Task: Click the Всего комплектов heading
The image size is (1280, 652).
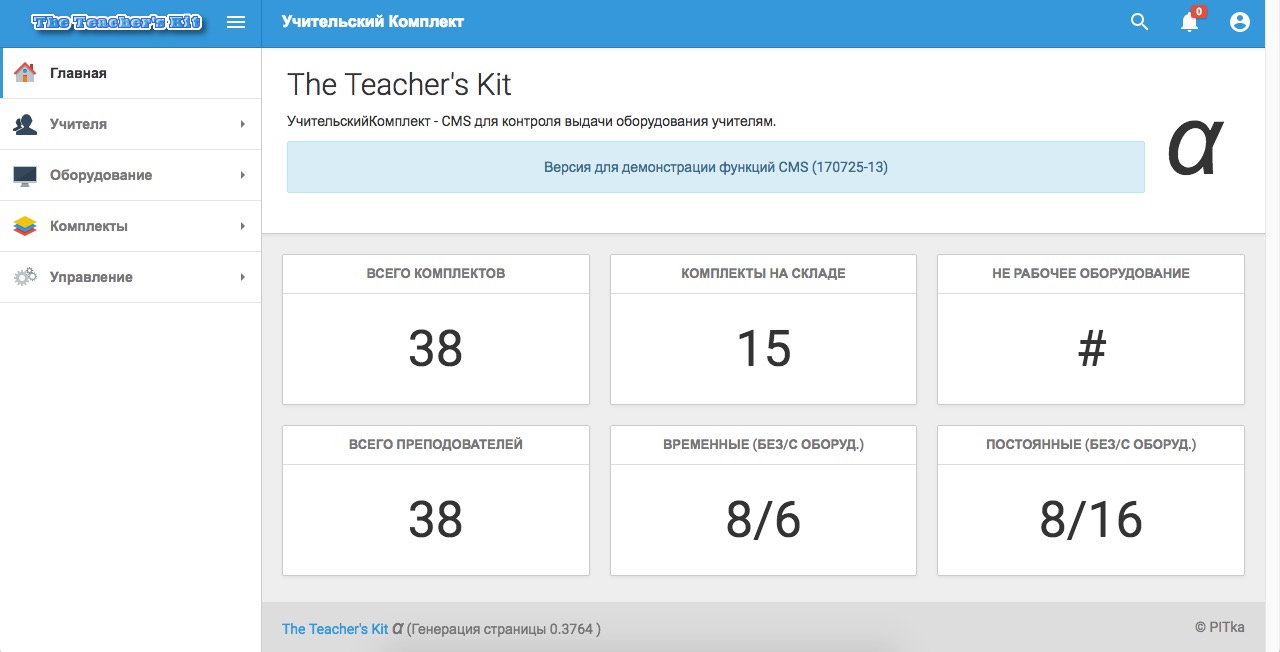Action: click(x=436, y=273)
